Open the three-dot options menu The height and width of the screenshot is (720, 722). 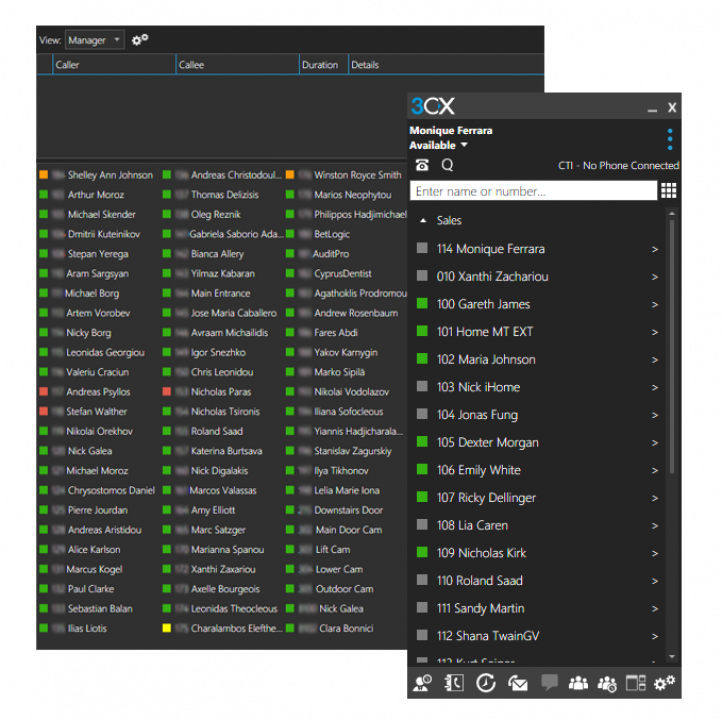[x=669, y=139]
